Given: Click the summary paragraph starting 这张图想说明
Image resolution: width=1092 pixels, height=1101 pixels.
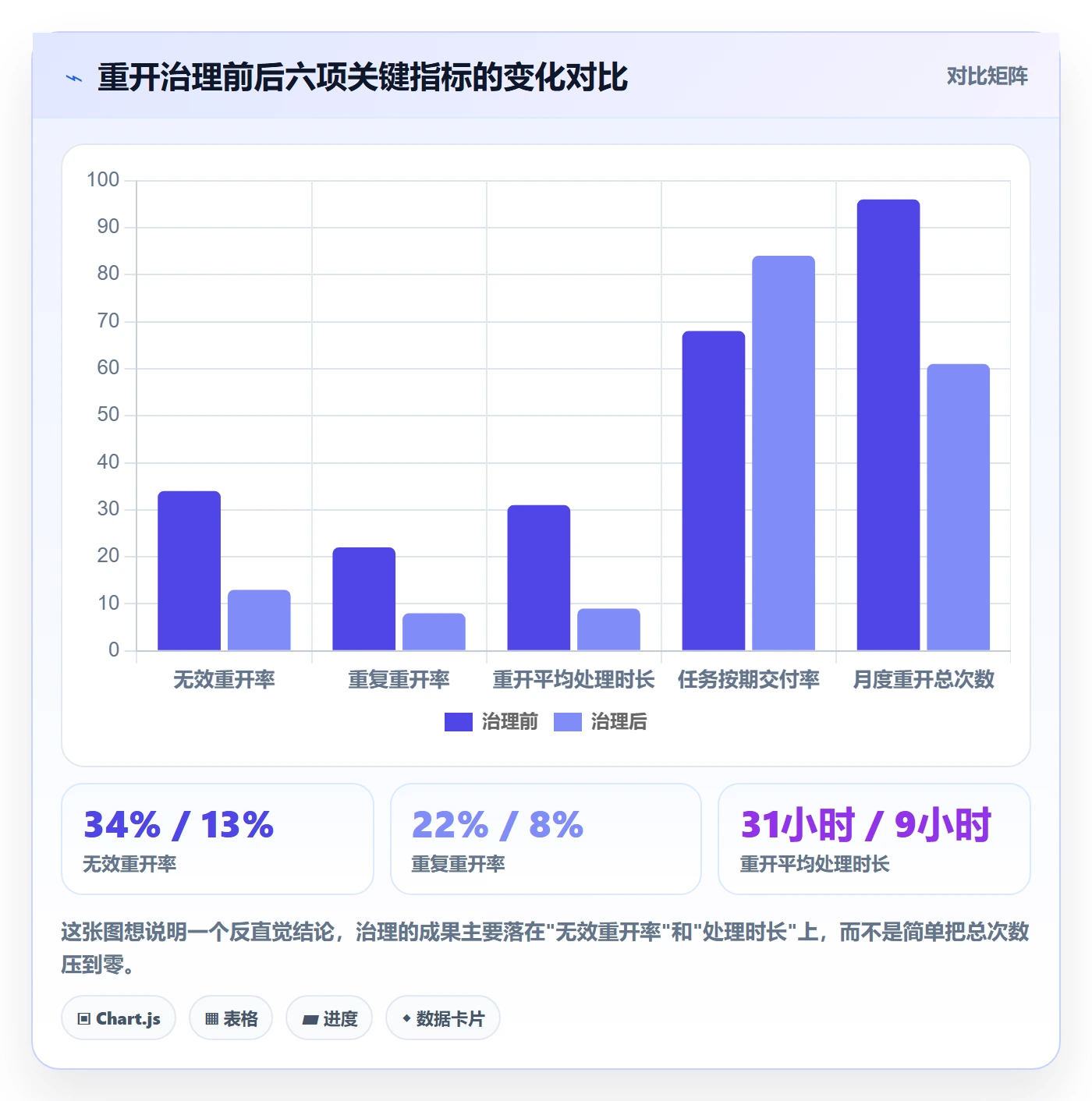Looking at the screenshot, I should 545,947.
